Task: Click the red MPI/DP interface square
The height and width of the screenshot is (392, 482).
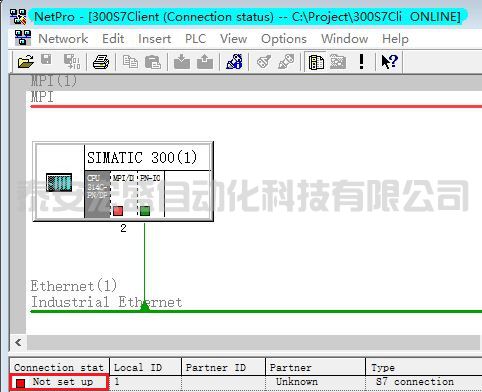Action: [x=118, y=211]
